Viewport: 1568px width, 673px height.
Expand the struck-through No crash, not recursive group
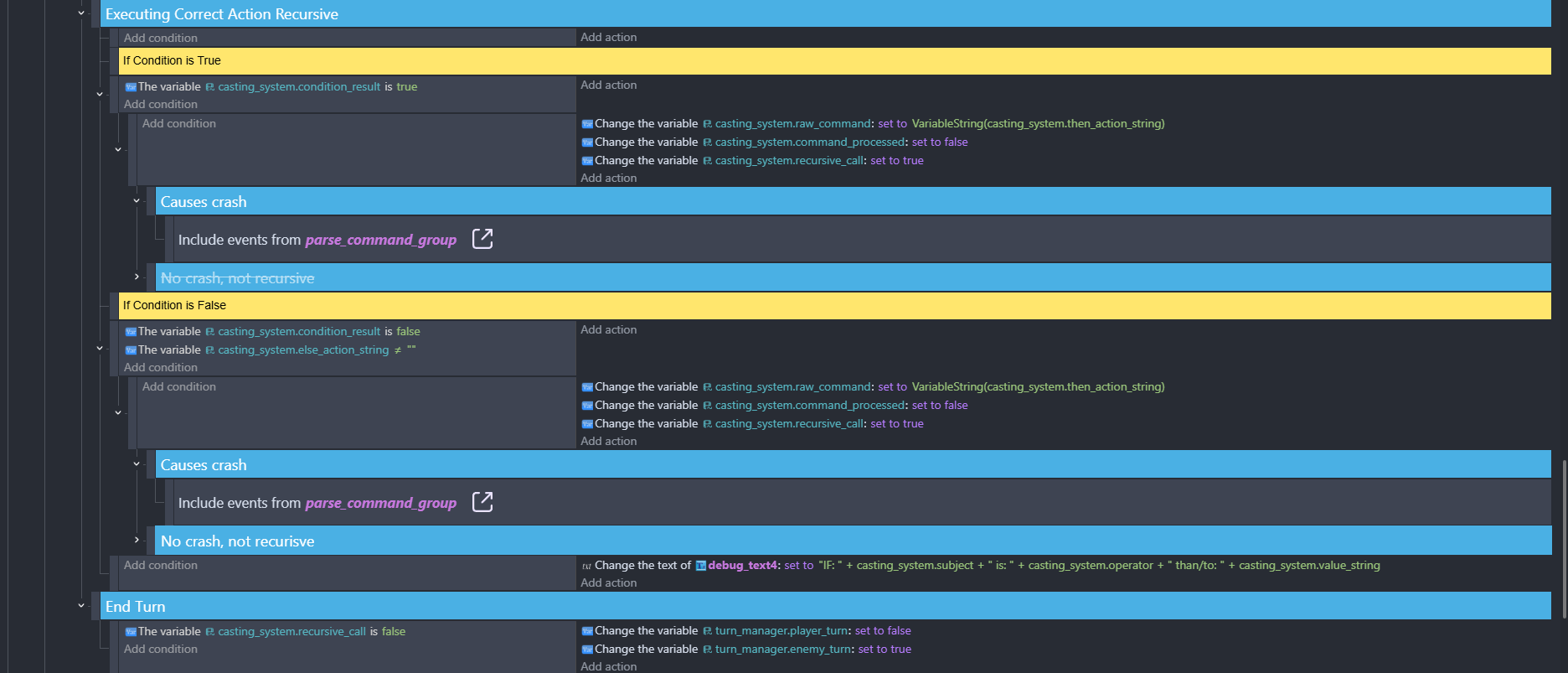(137, 277)
